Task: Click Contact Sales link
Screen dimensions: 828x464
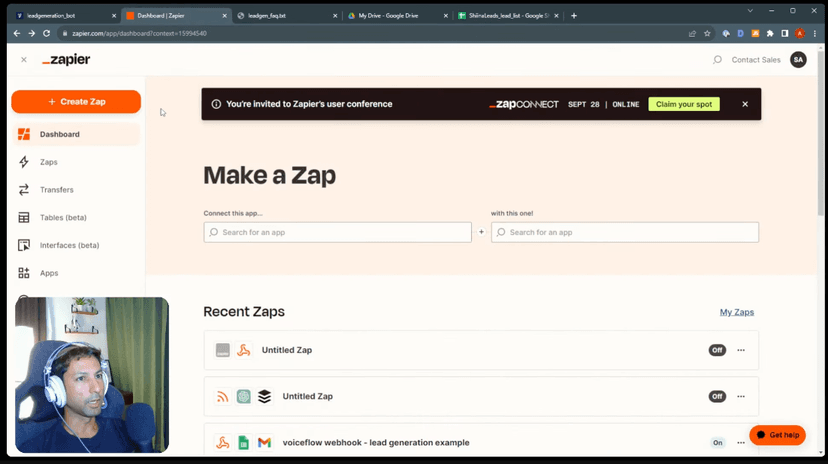Action: [756, 60]
